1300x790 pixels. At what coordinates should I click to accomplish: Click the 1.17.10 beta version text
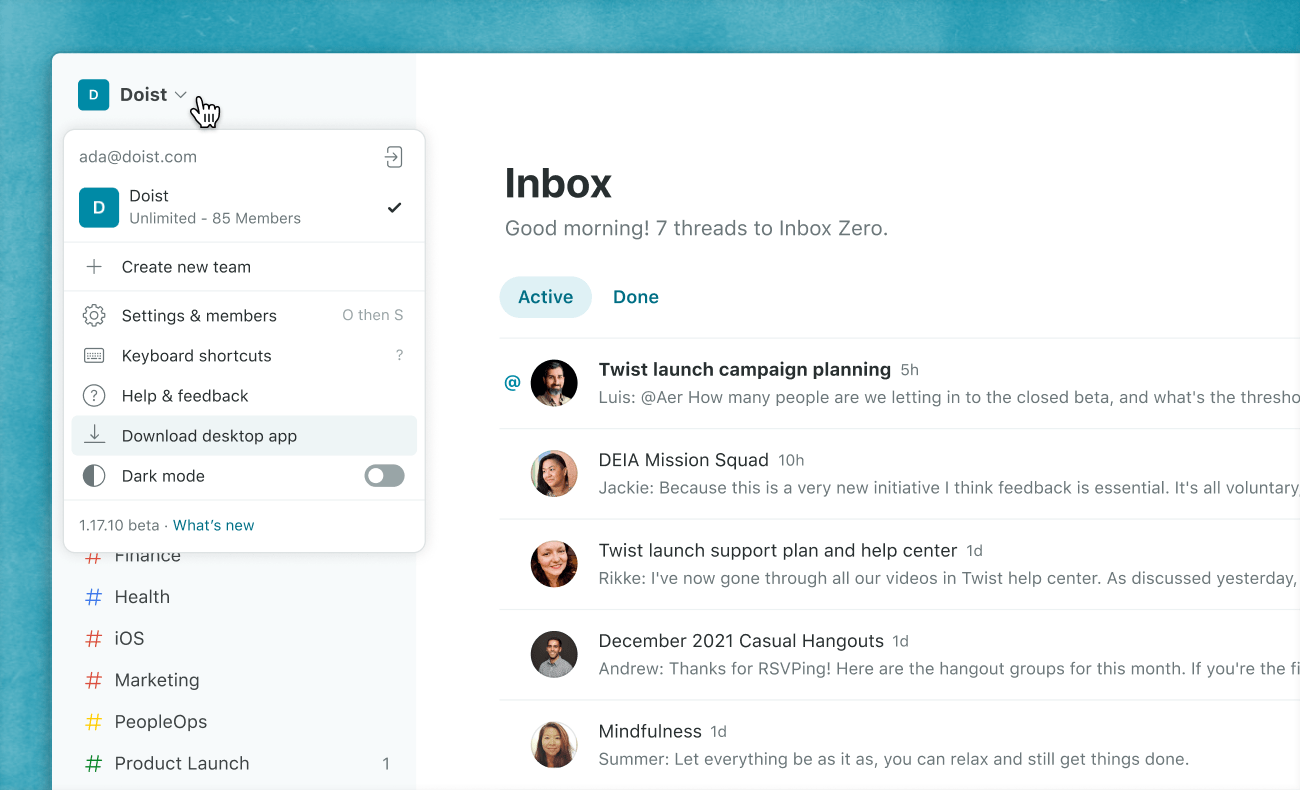coord(119,525)
